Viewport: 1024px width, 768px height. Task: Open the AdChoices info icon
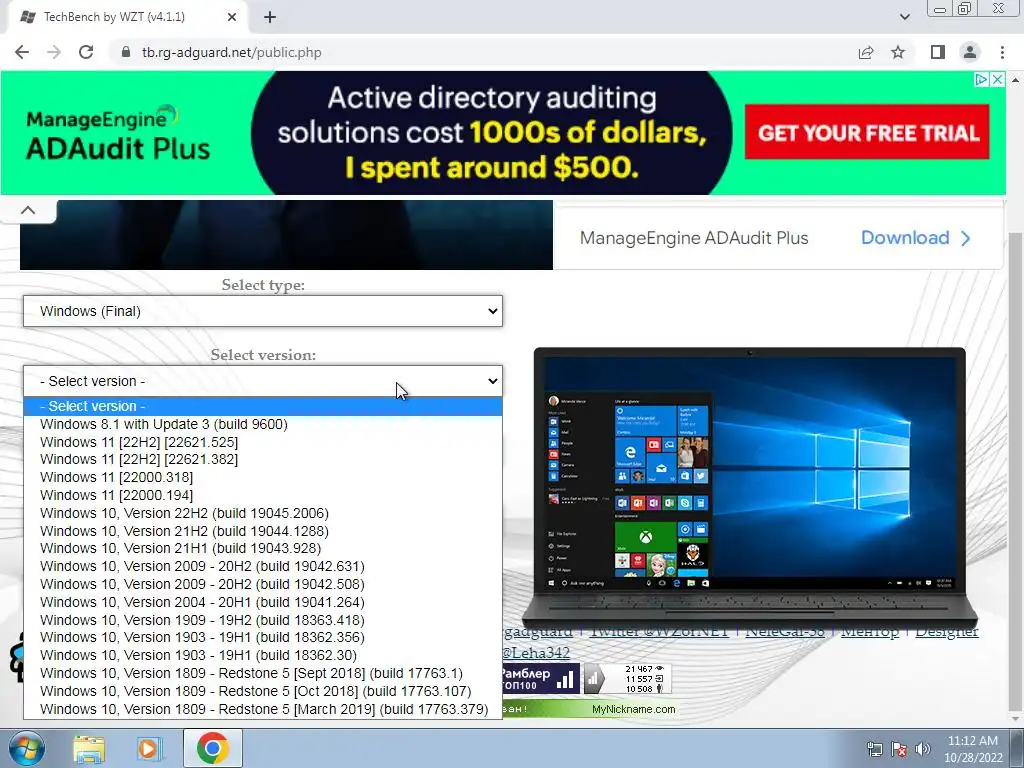point(981,79)
